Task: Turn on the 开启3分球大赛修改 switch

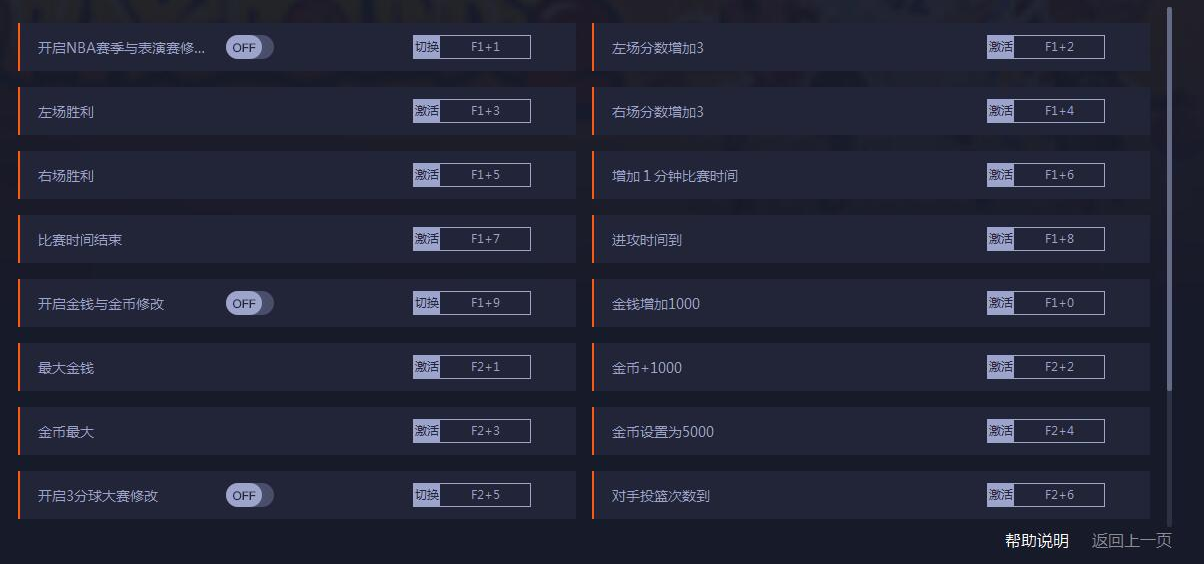Action: coord(249,495)
